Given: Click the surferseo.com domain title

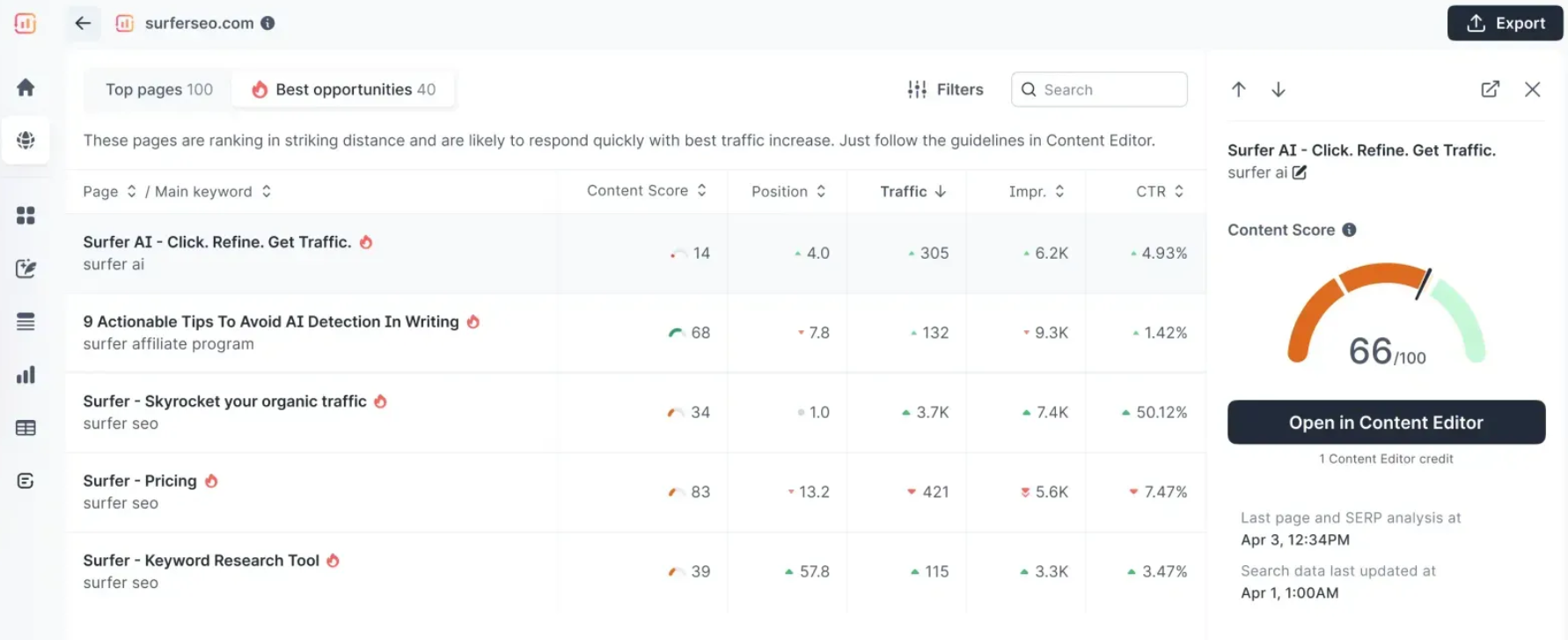Looking at the screenshot, I should point(200,24).
